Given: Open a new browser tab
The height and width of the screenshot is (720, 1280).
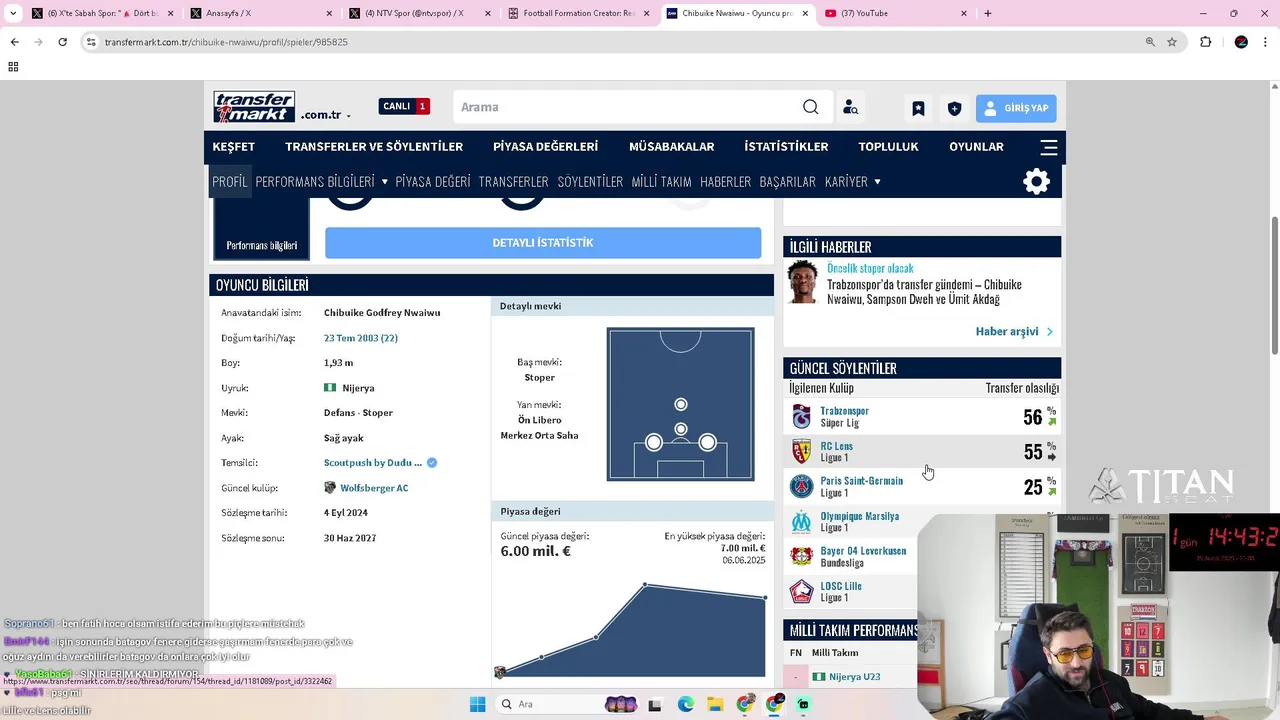Looking at the screenshot, I should 988,13.
